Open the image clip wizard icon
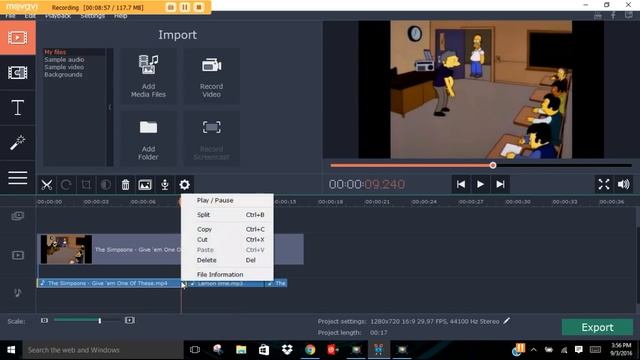Viewport: 640px width, 360px height. tap(145, 185)
